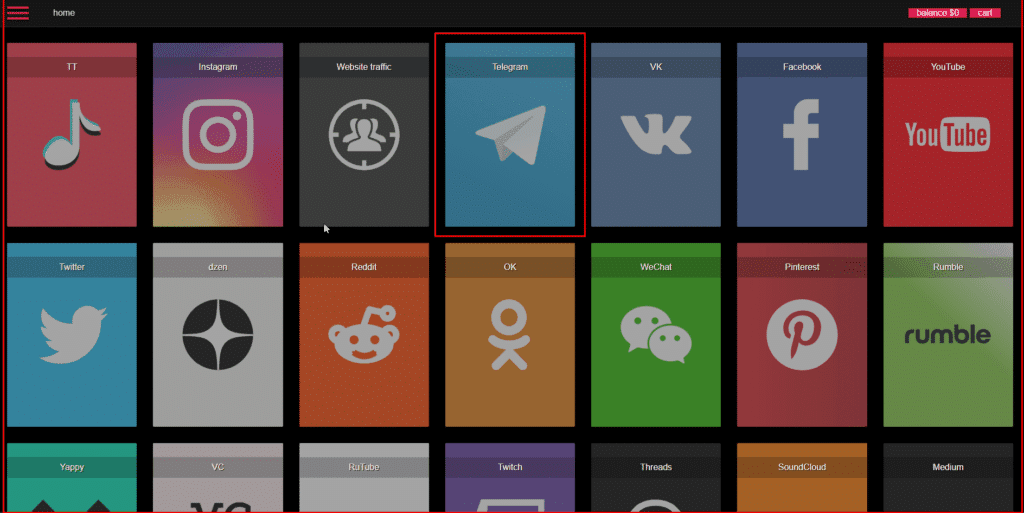This screenshot has height=513, width=1024.
Task: Open the VK logo tile
Action: 655,134
